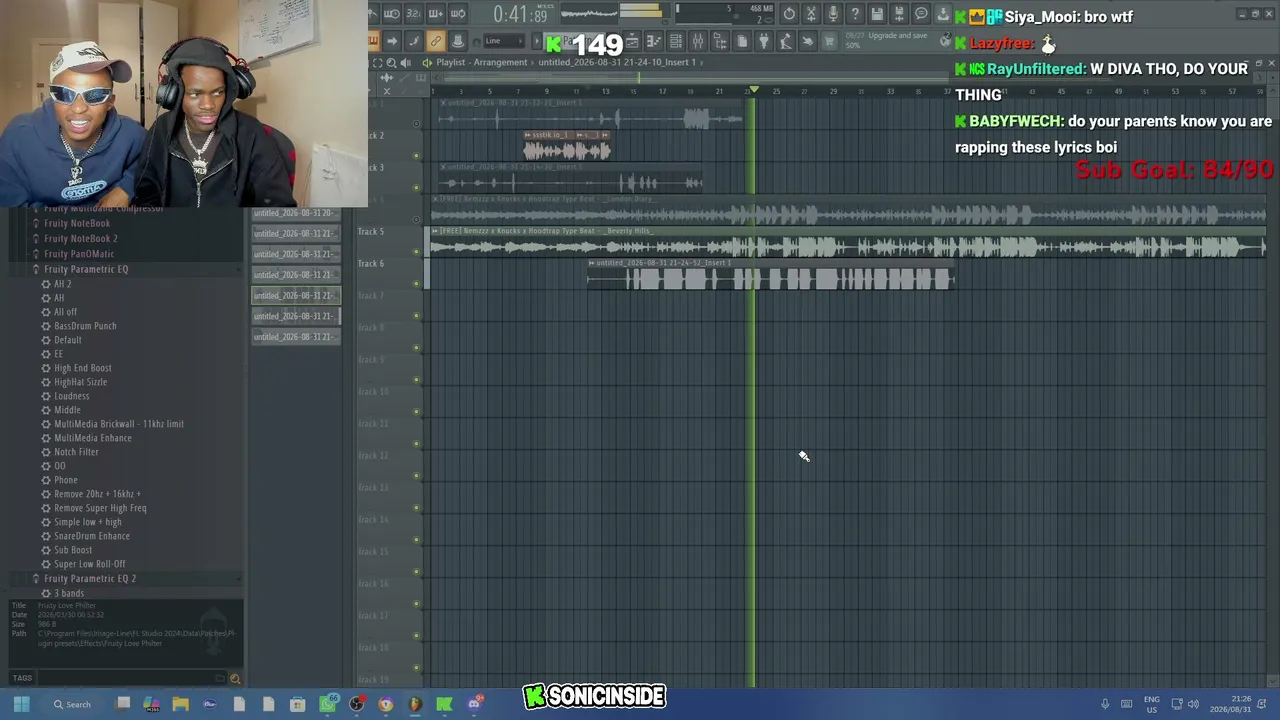Open the shopping cart store icon
The width and height of the screenshot is (1280, 720).
click(830, 41)
